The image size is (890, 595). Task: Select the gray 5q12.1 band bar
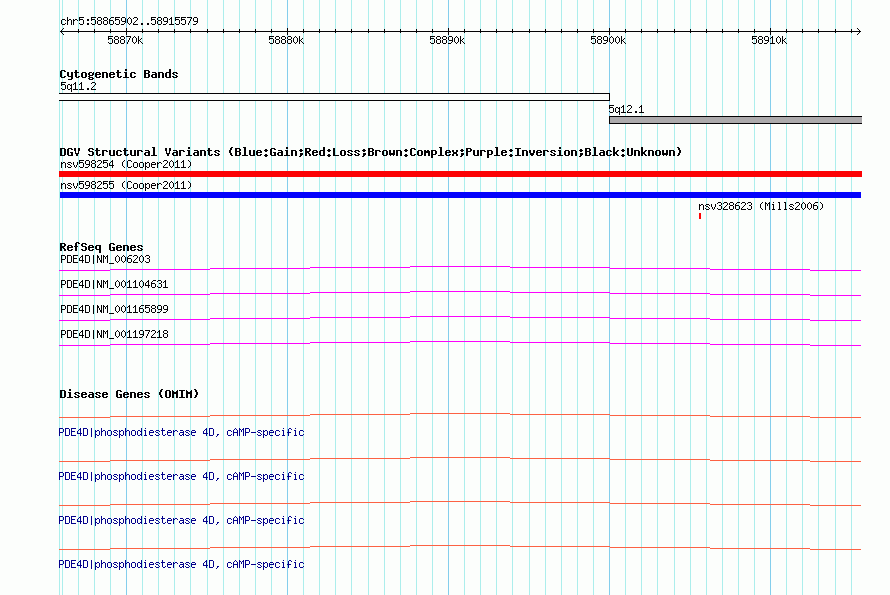[736, 120]
